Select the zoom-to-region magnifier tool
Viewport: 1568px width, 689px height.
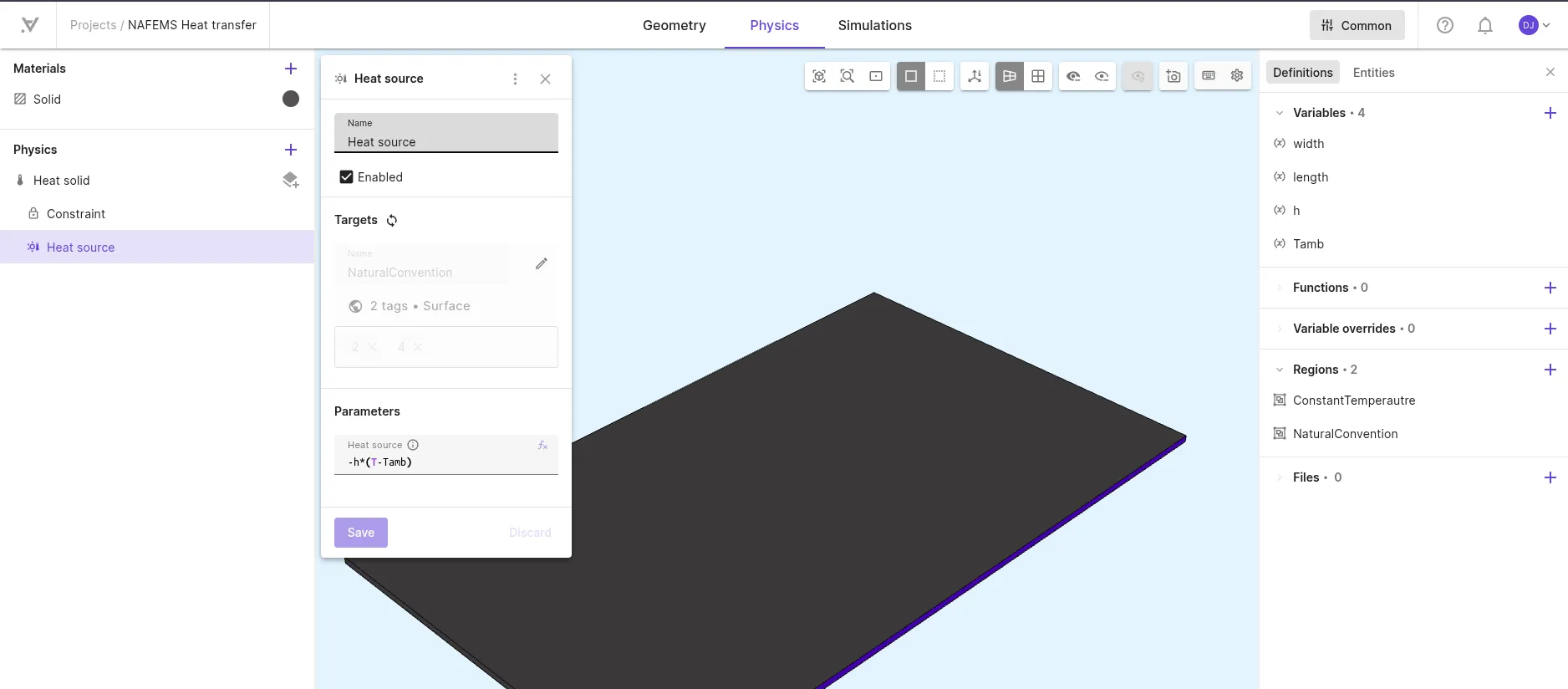pyautogui.click(x=848, y=76)
